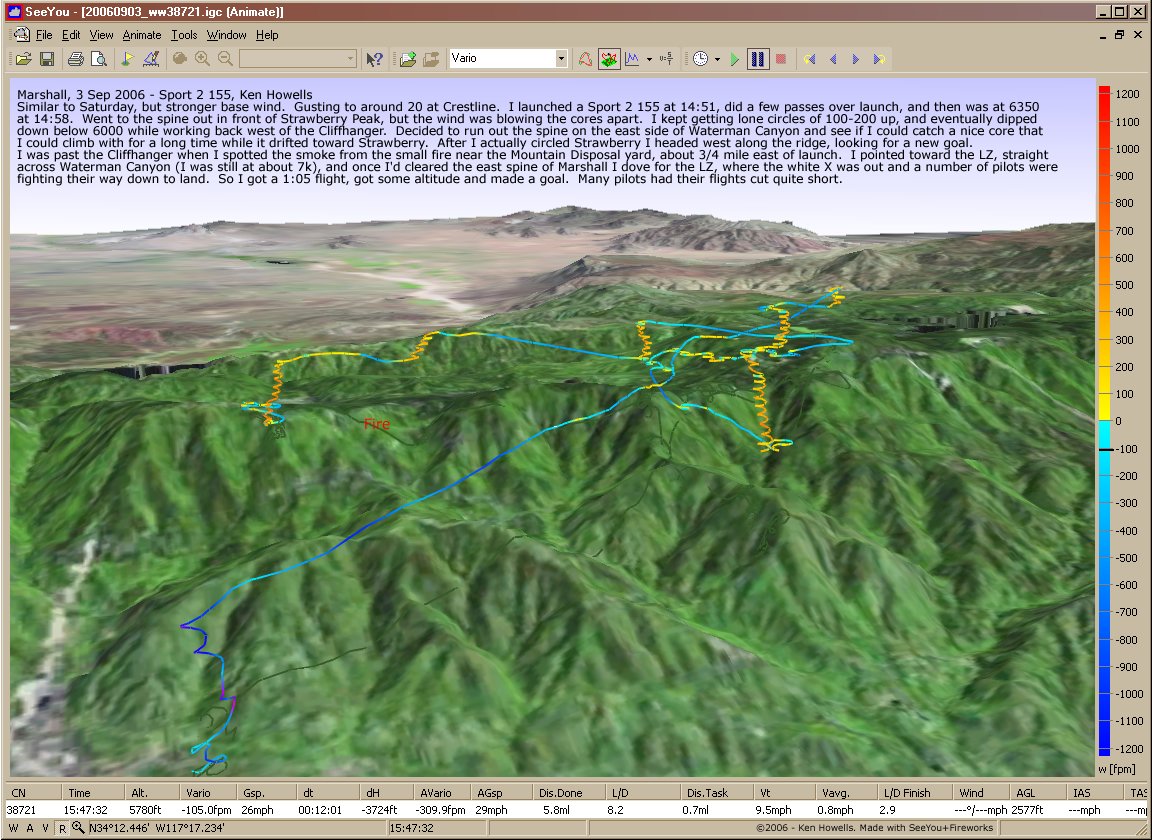Toggle the R button in status bar
The height and width of the screenshot is (840, 1152).
tap(61, 828)
